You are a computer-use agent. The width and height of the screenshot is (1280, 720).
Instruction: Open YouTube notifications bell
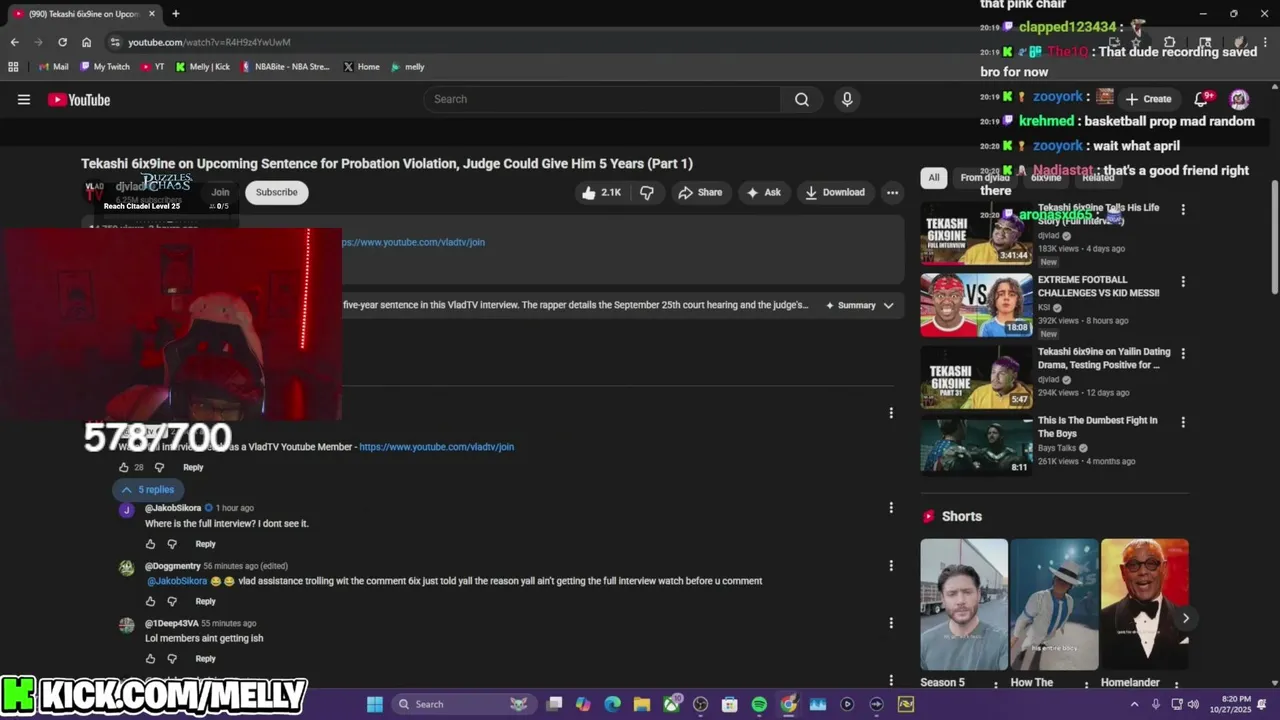pos(1203,98)
